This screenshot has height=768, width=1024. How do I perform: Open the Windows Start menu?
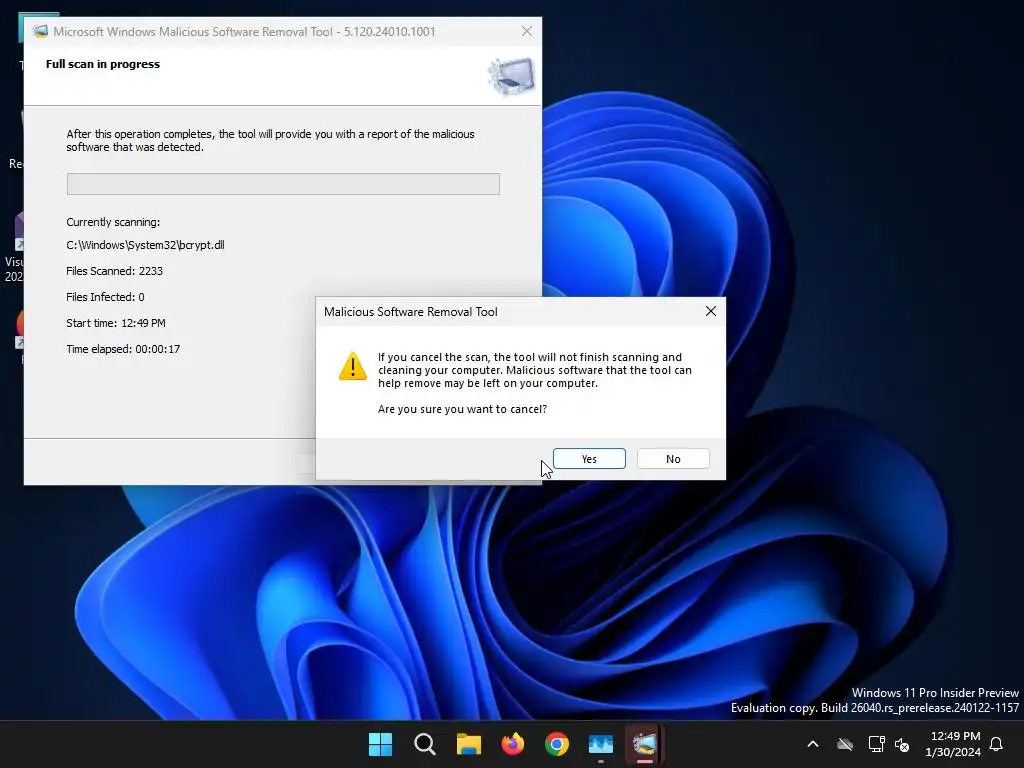click(x=380, y=744)
